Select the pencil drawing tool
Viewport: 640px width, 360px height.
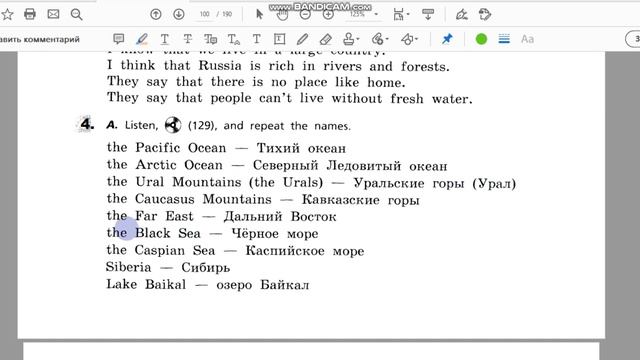(x=302, y=39)
